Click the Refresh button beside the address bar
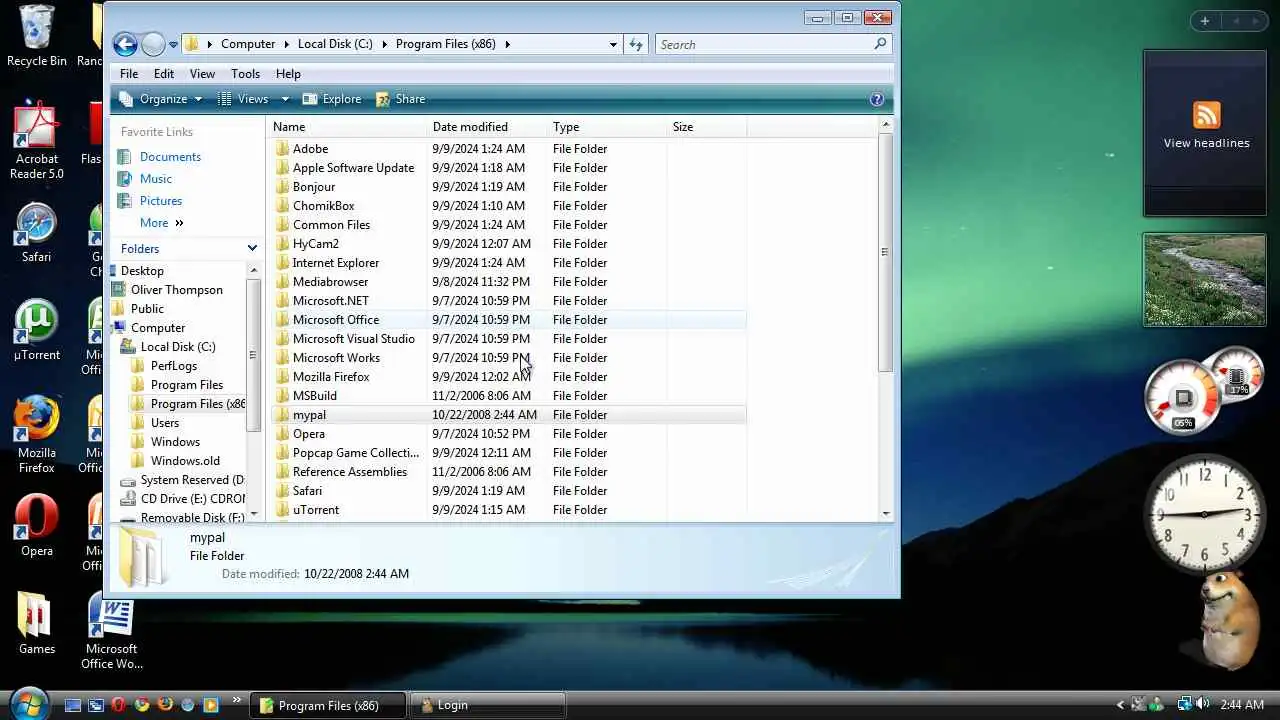Viewport: 1280px width, 720px height. (635, 44)
